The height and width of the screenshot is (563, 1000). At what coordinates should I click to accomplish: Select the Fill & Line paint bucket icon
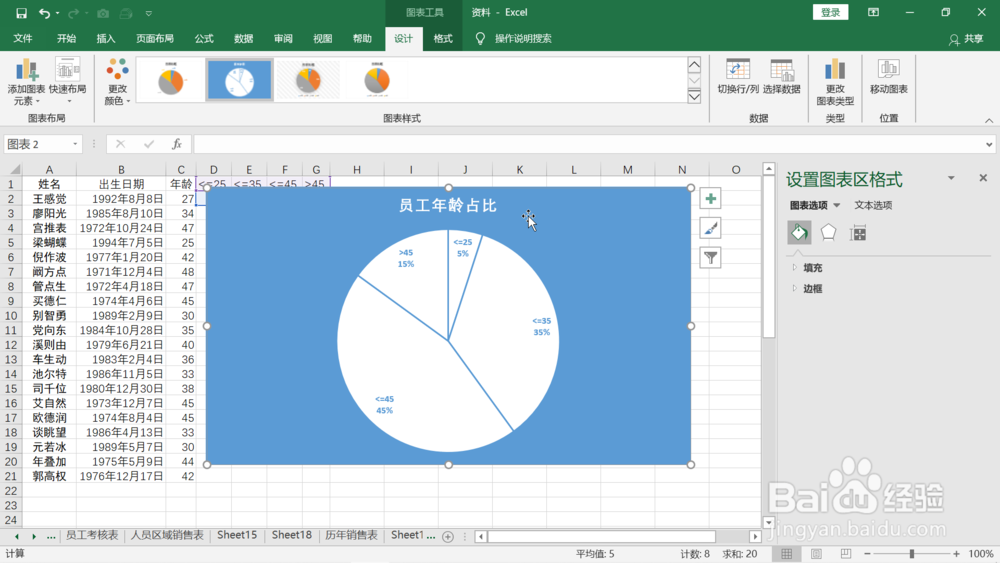tap(799, 233)
